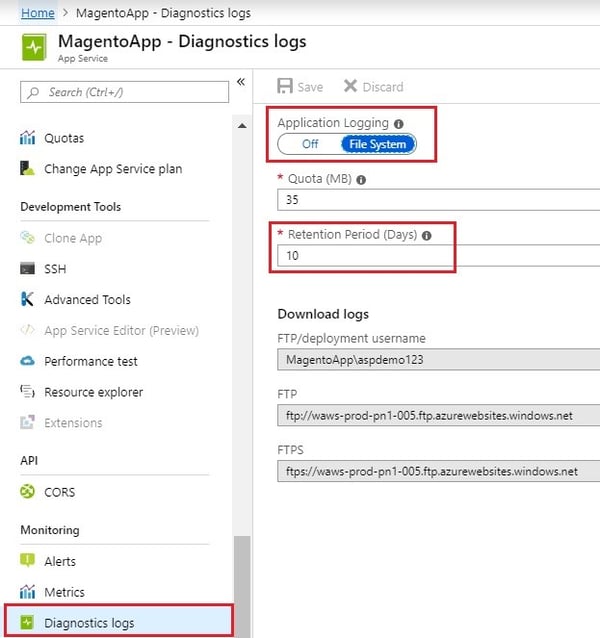This screenshot has width=600, height=638.
Task: Click the Download logs heading
Action: point(323,314)
